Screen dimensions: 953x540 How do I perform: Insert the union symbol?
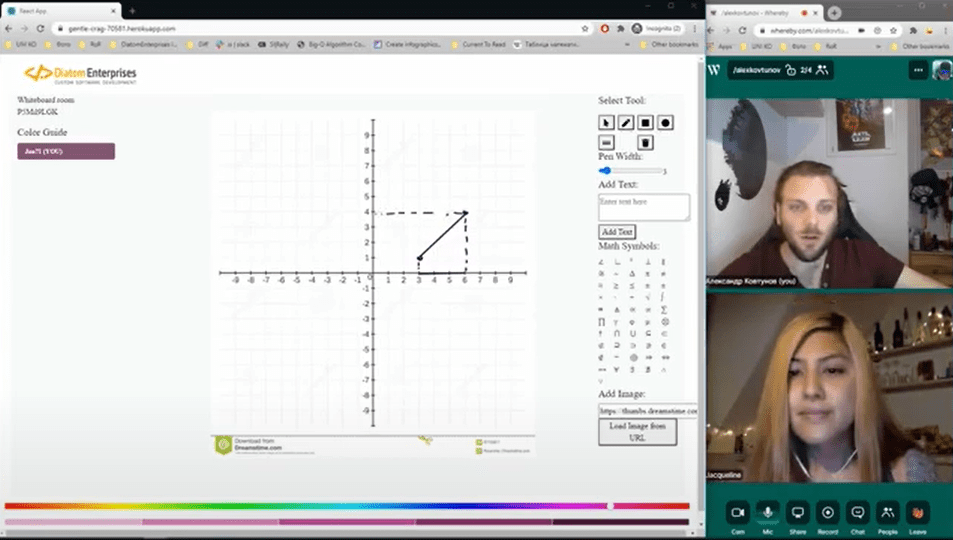pyautogui.click(x=633, y=334)
